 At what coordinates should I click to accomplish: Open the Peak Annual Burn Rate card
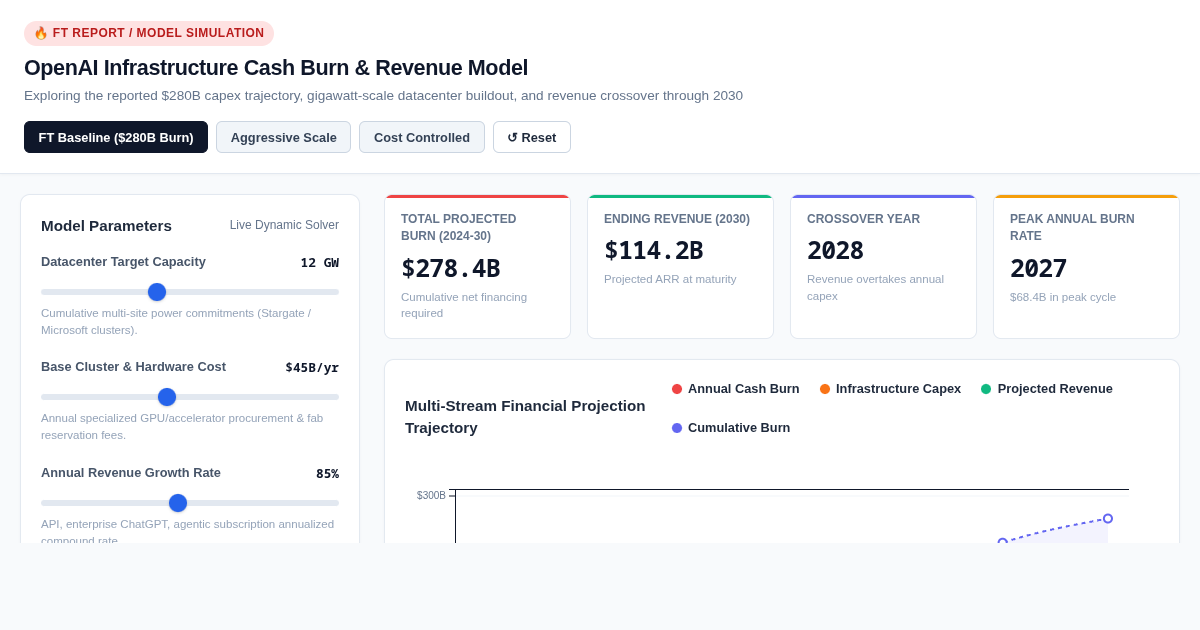(1087, 267)
